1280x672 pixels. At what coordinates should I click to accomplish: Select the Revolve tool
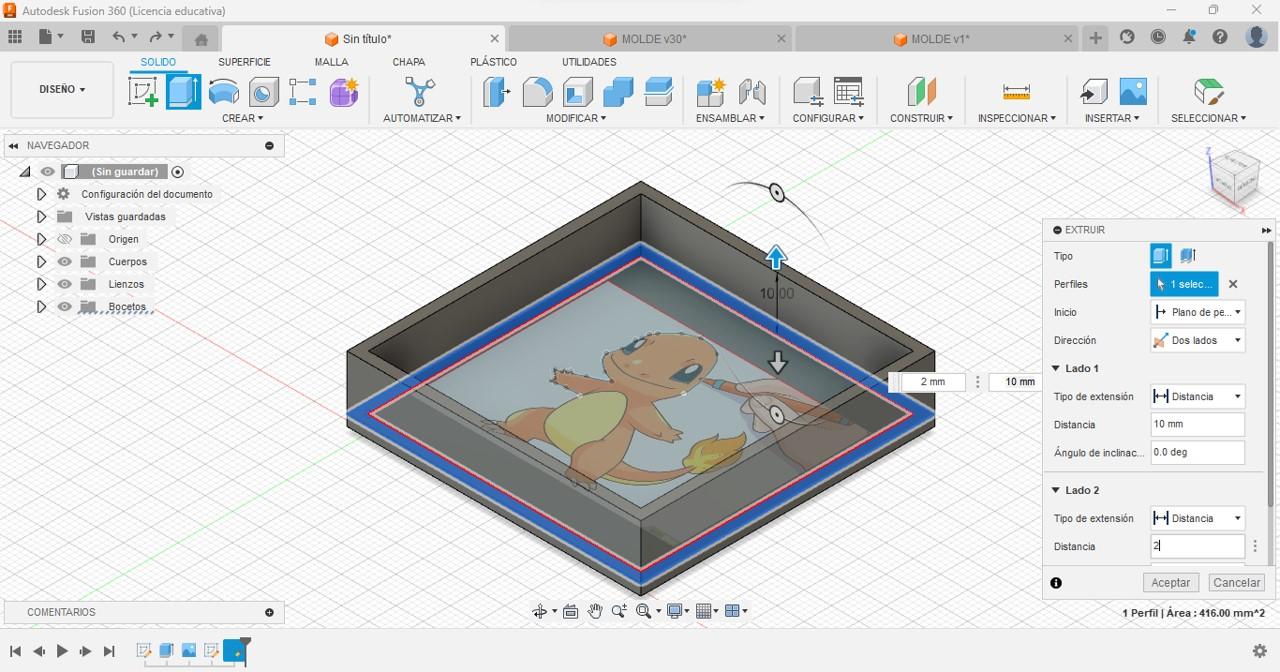tap(224, 92)
